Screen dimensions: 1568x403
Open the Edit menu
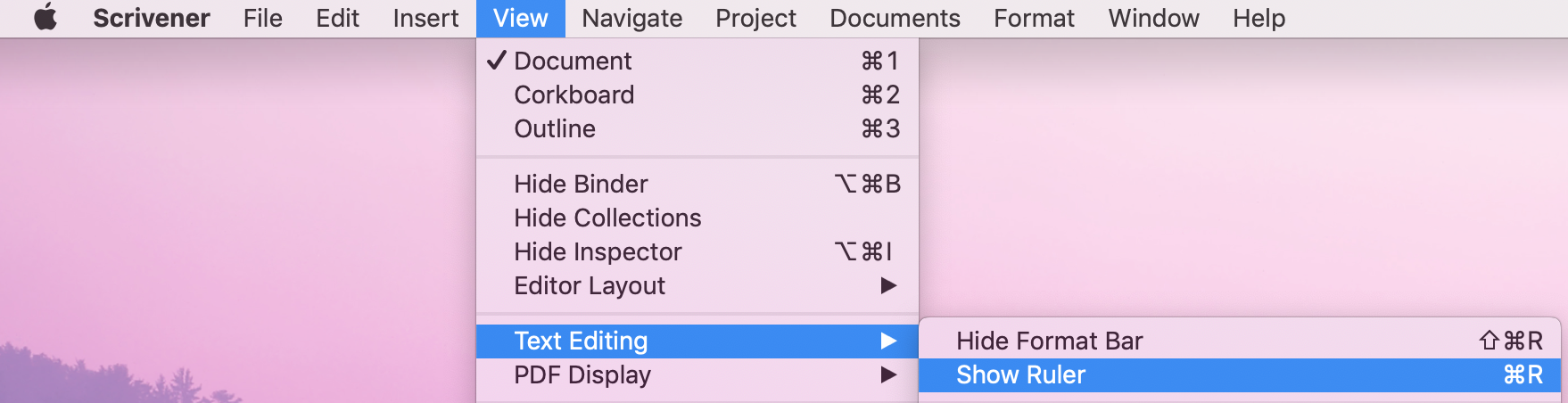[x=337, y=18]
